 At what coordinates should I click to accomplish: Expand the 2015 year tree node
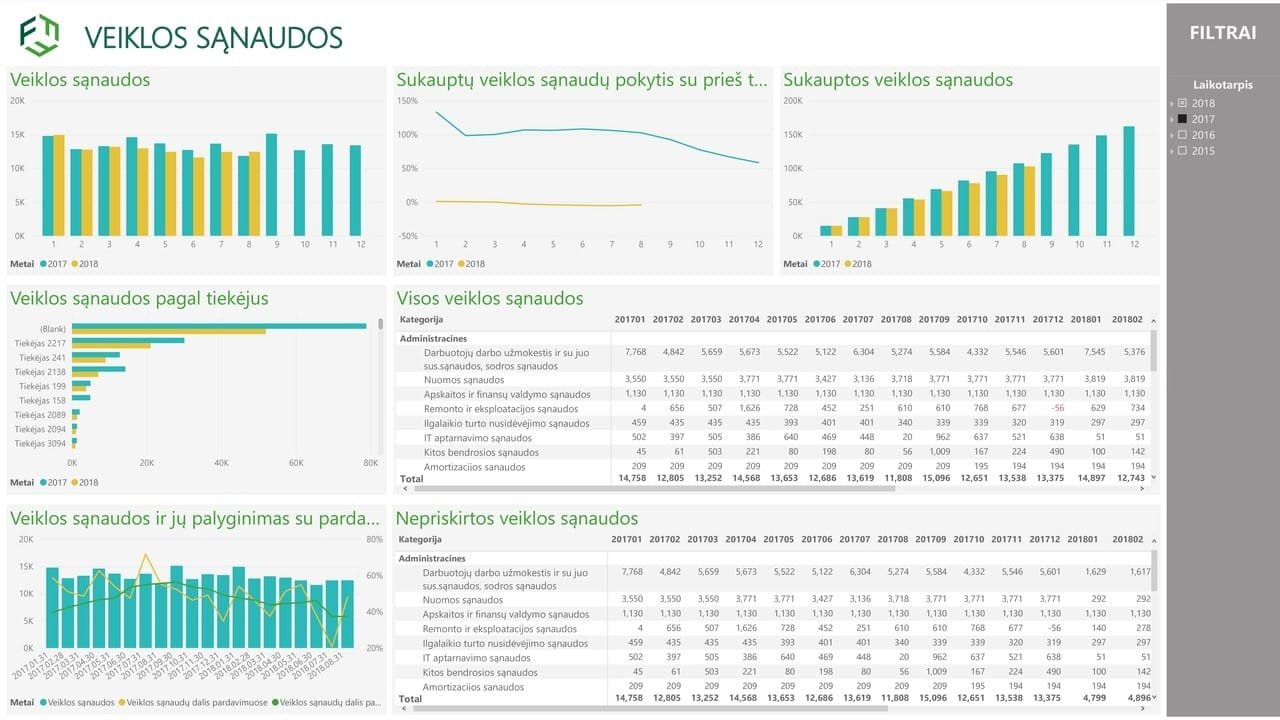click(1172, 151)
